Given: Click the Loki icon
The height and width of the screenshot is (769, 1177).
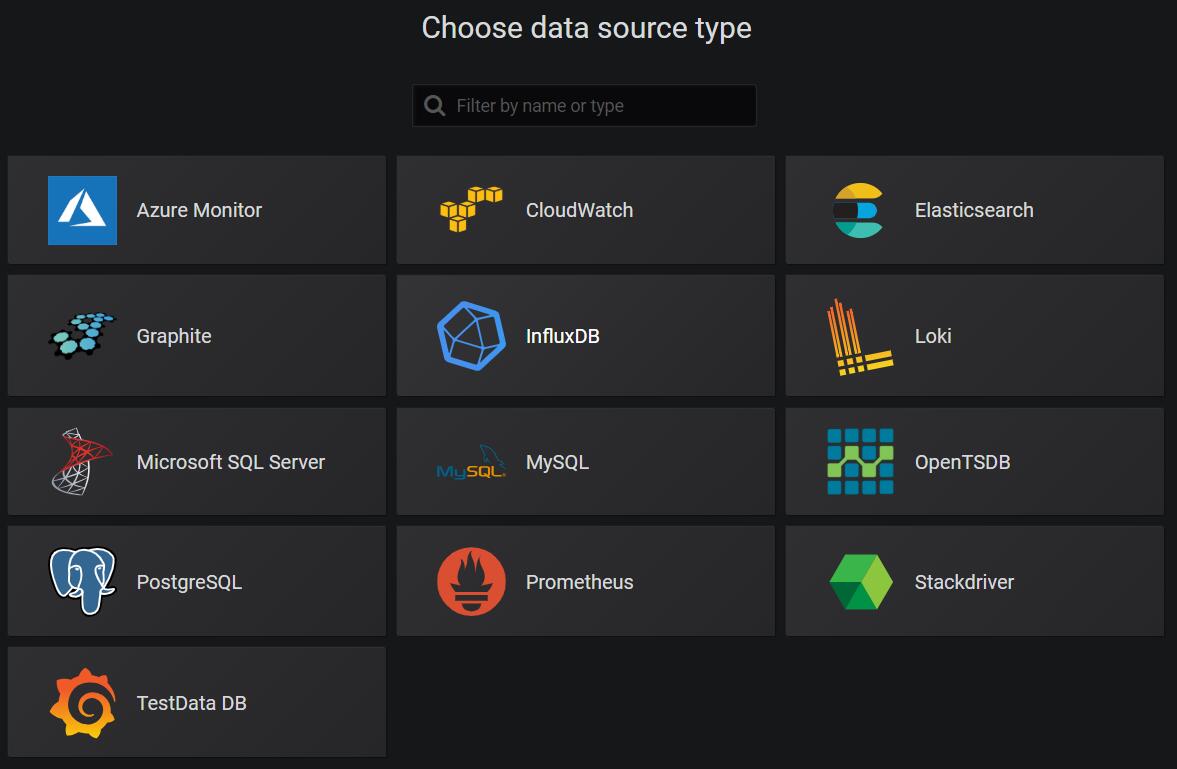Looking at the screenshot, I should coord(858,335).
